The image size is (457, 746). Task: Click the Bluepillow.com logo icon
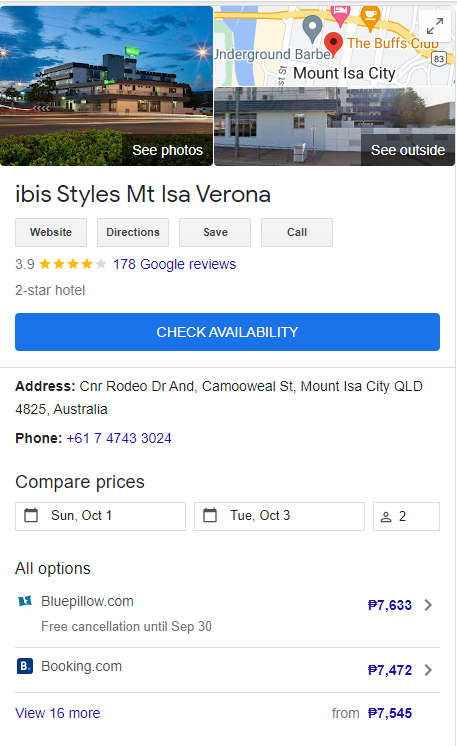tap(25, 601)
